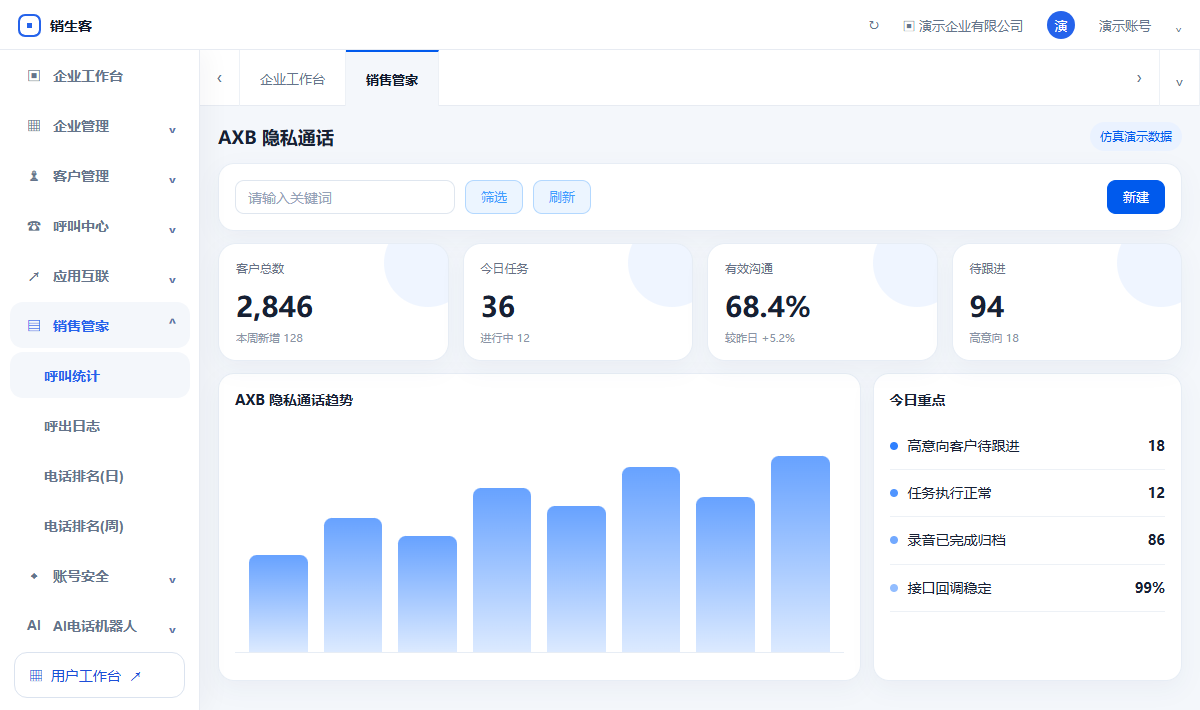Click the 筛选 filter button
1200x710 pixels.
[494, 197]
